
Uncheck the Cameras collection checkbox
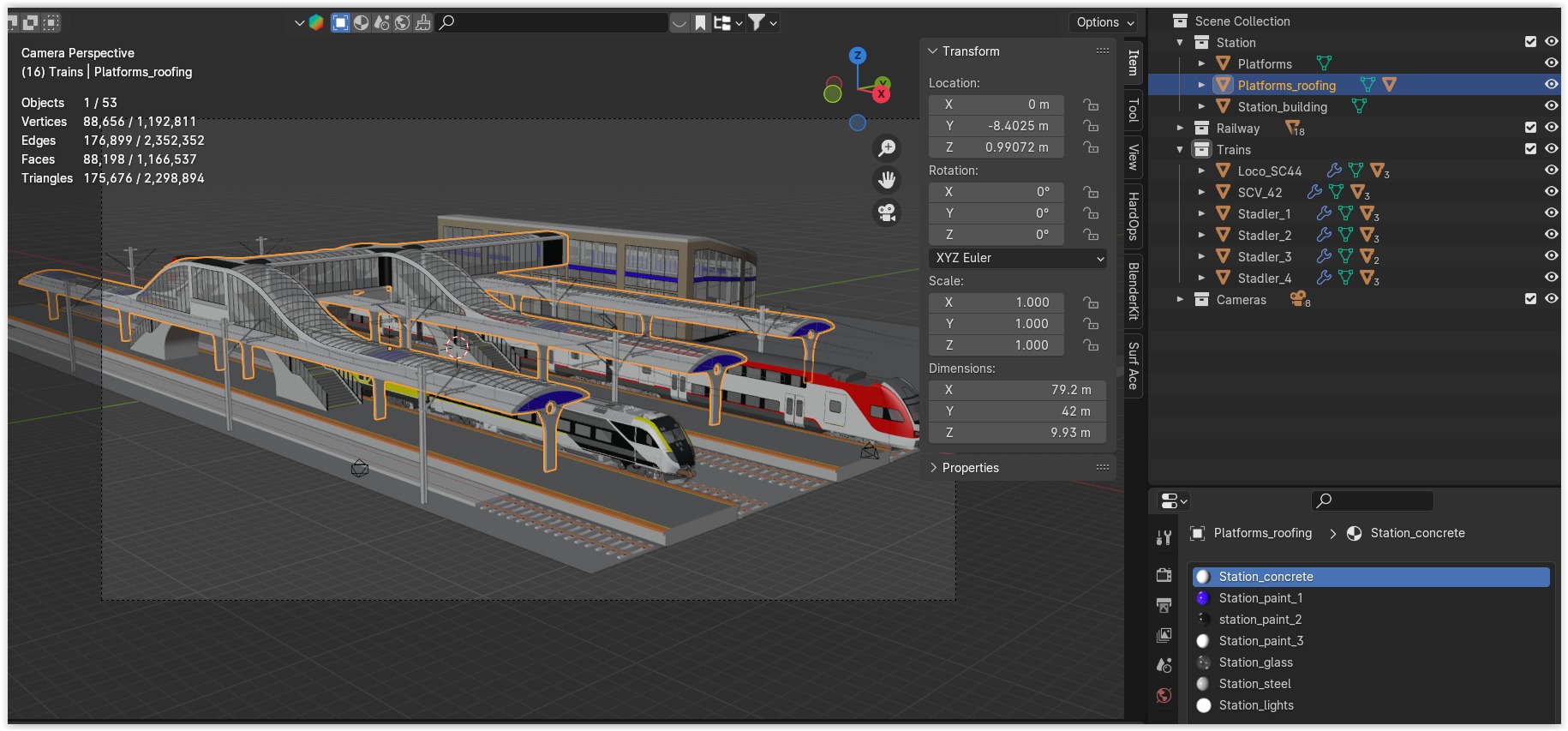pos(1530,299)
